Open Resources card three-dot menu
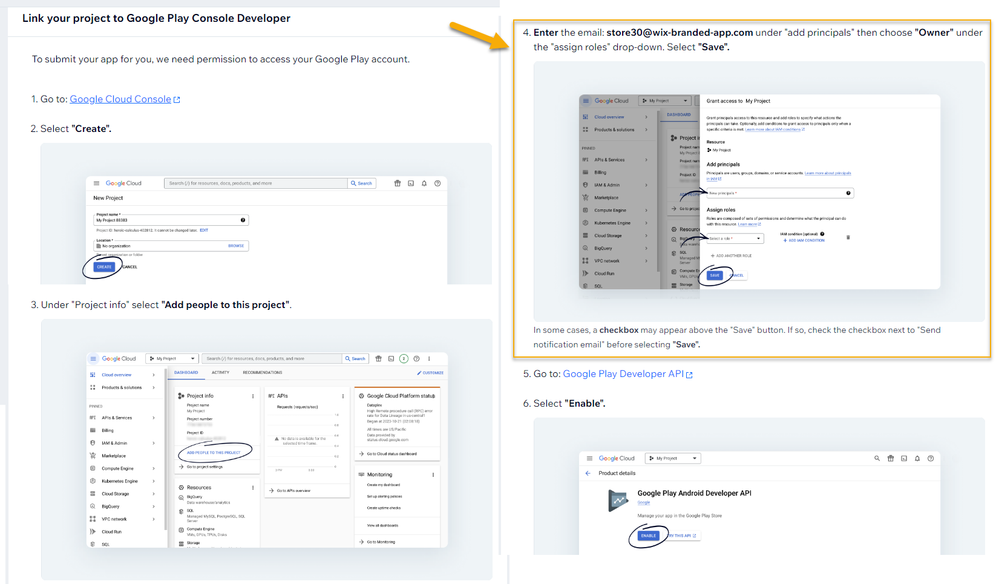This screenshot has height=584, width=999. point(253,487)
